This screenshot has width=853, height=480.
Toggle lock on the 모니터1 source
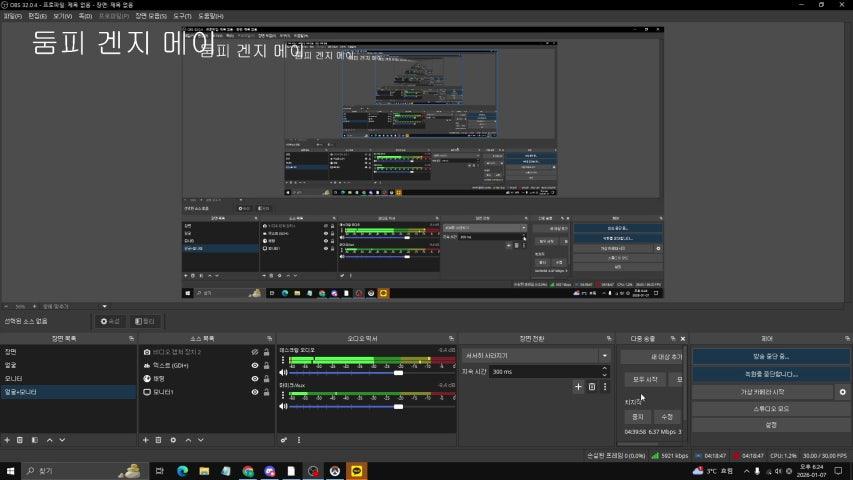pos(266,392)
